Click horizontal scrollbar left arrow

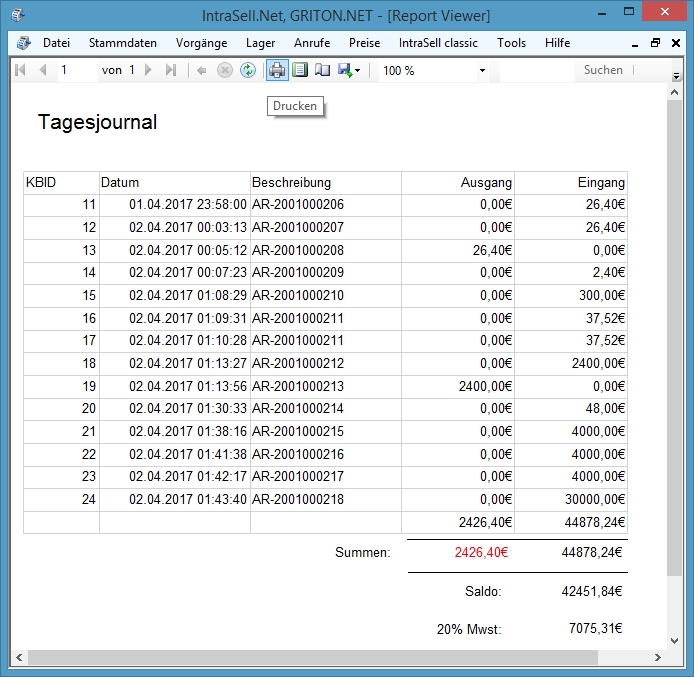pyautogui.click(x=19, y=658)
